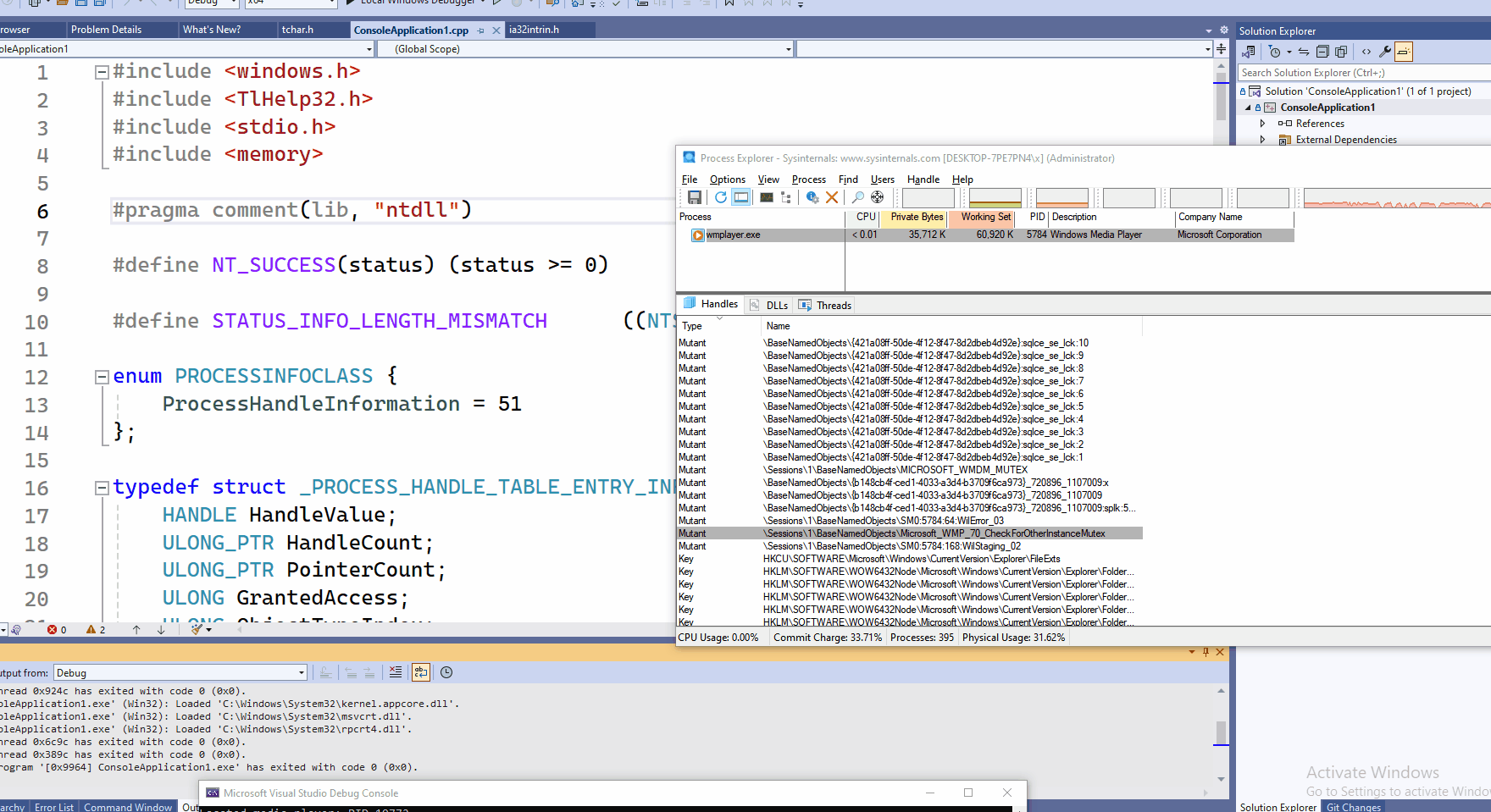Open System Information graph icon in Process Explorer
Viewport: 1491px width, 812px height.
point(767,197)
